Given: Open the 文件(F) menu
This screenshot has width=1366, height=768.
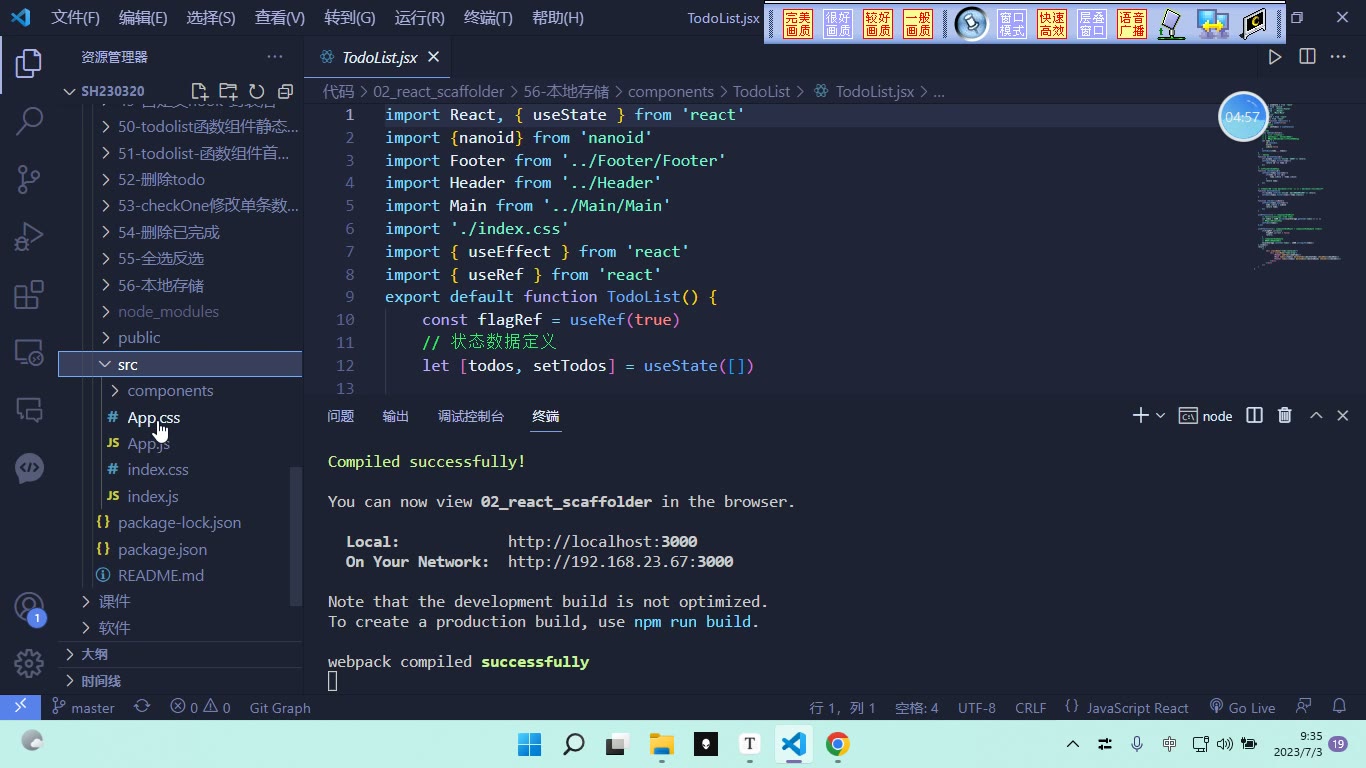Looking at the screenshot, I should 76,18.
